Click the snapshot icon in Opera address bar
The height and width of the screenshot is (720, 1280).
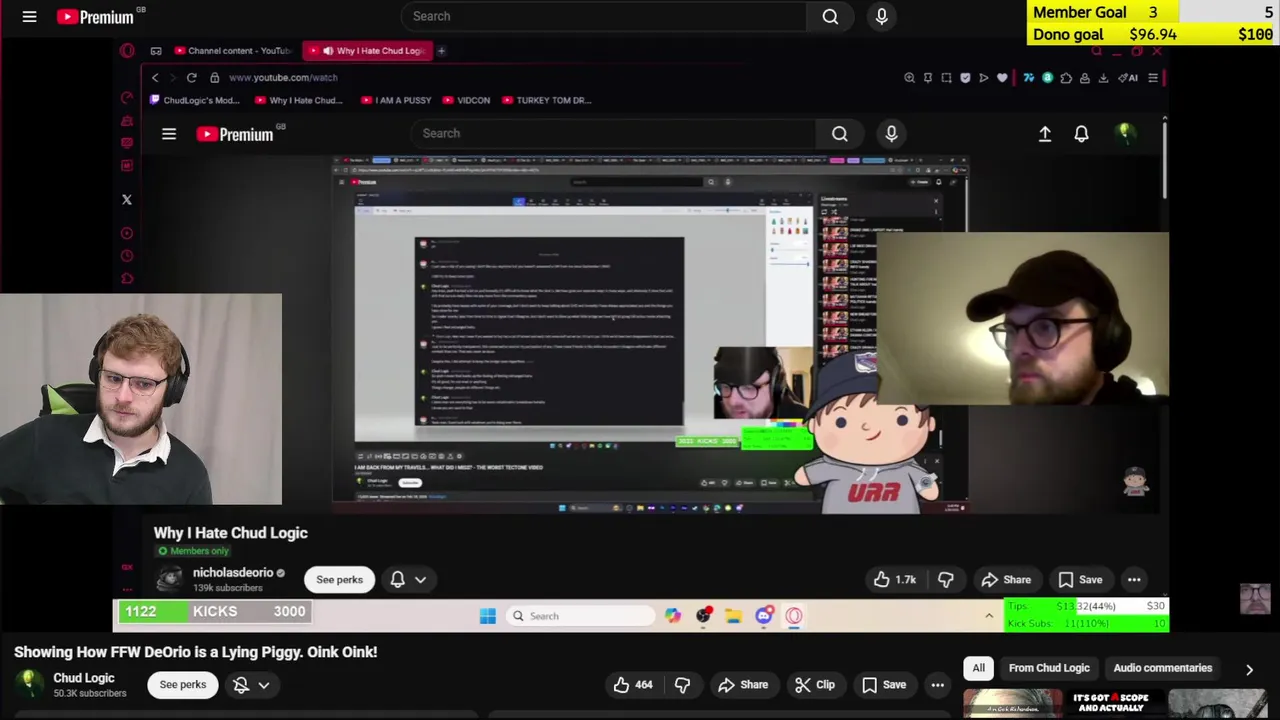point(946,77)
